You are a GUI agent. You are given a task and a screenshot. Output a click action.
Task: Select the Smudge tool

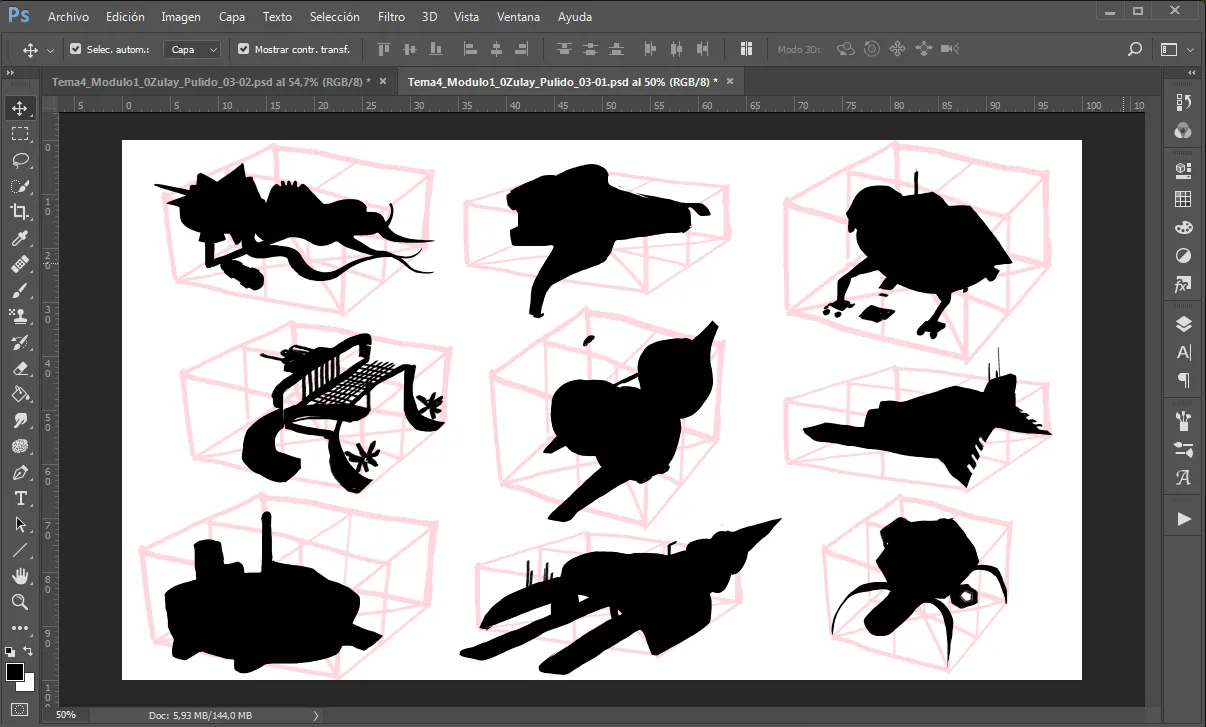pyautogui.click(x=20, y=420)
